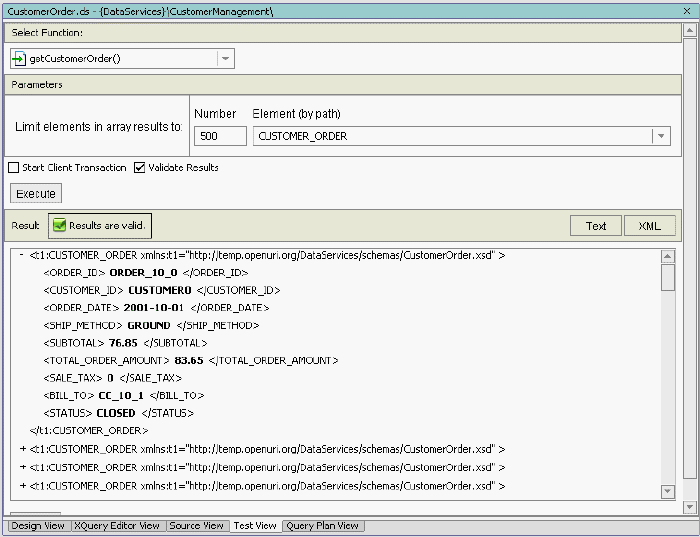This screenshot has width=700, height=537.
Task: Select the Test View tab
Action: [255, 526]
